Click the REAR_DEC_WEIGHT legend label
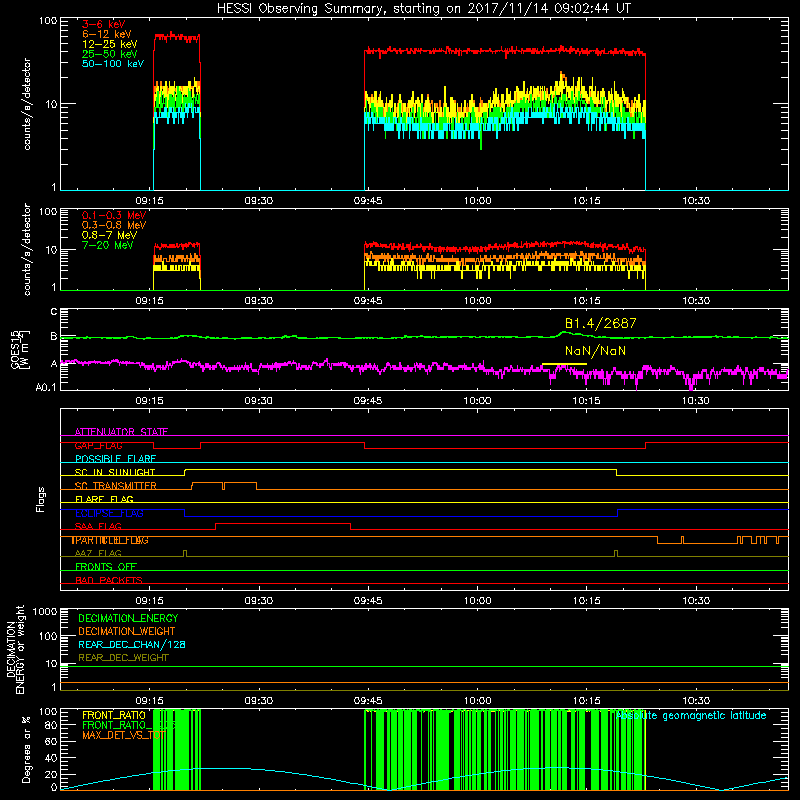 (123, 658)
